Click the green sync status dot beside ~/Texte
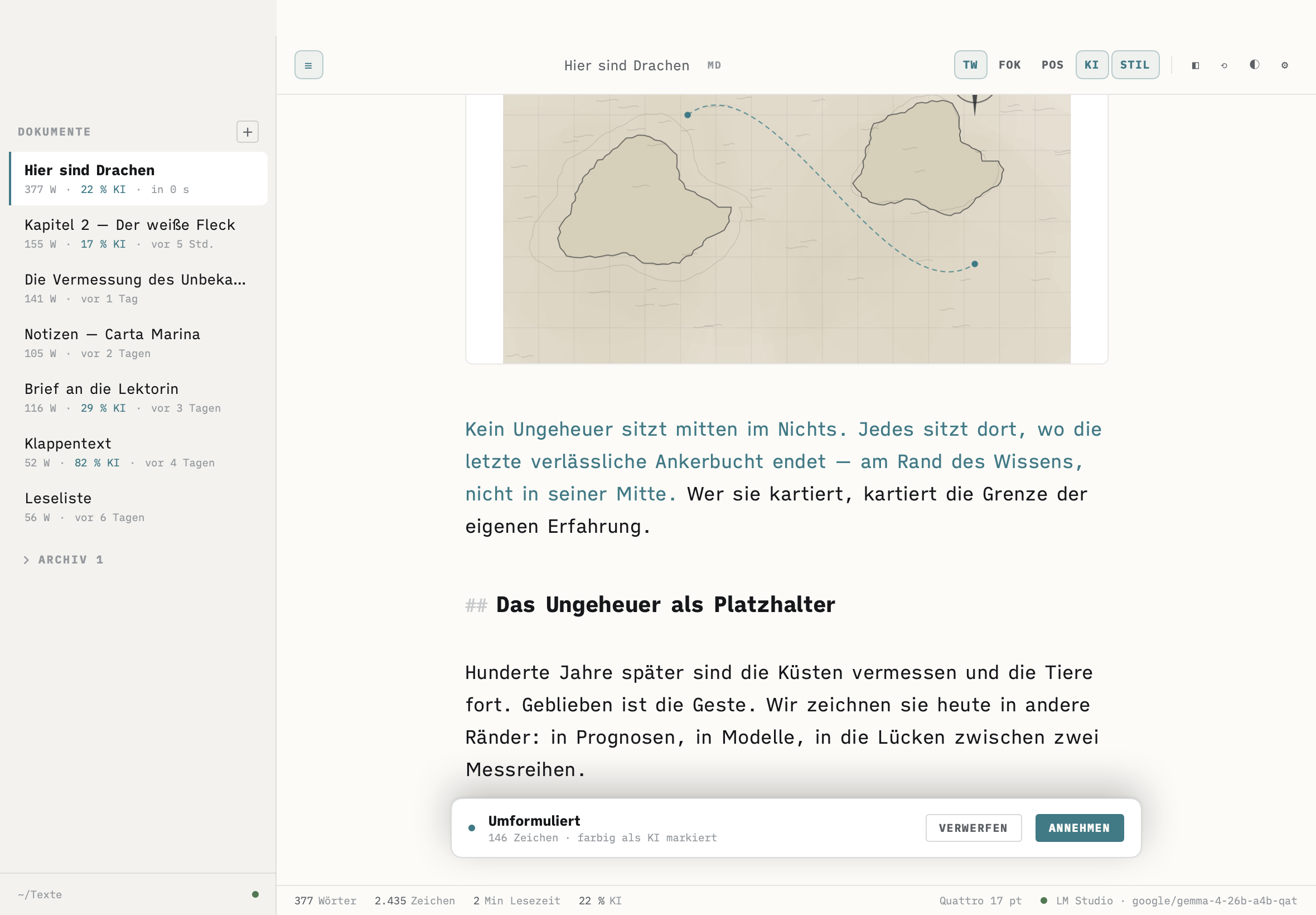Image resolution: width=1316 pixels, height=915 pixels. [x=255, y=894]
